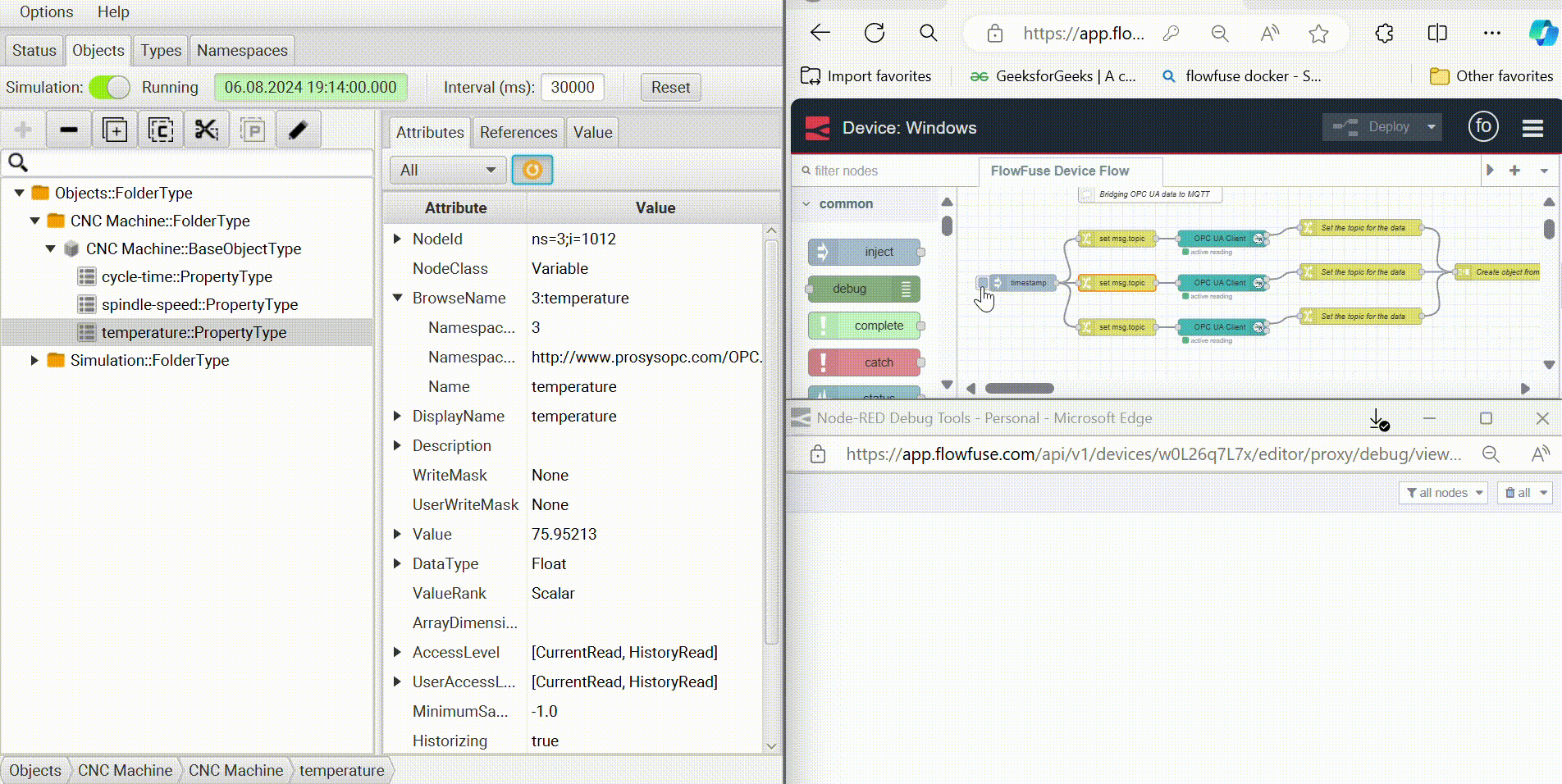Switch to the References tab
This screenshot has width=1562, height=784.
[518, 132]
